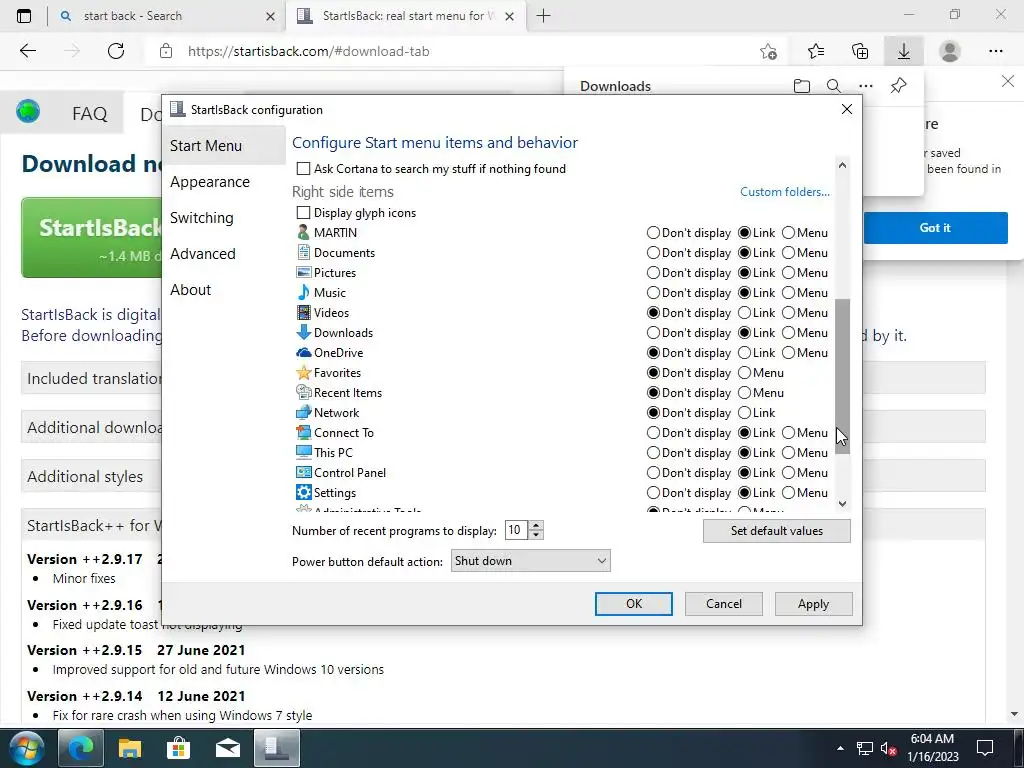Add this page to favorites
The height and width of the screenshot is (768, 1024).
point(769,51)
